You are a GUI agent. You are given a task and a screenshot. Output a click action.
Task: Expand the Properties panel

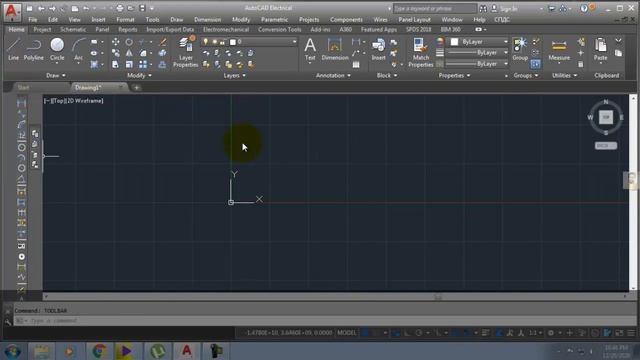point(454,76)
